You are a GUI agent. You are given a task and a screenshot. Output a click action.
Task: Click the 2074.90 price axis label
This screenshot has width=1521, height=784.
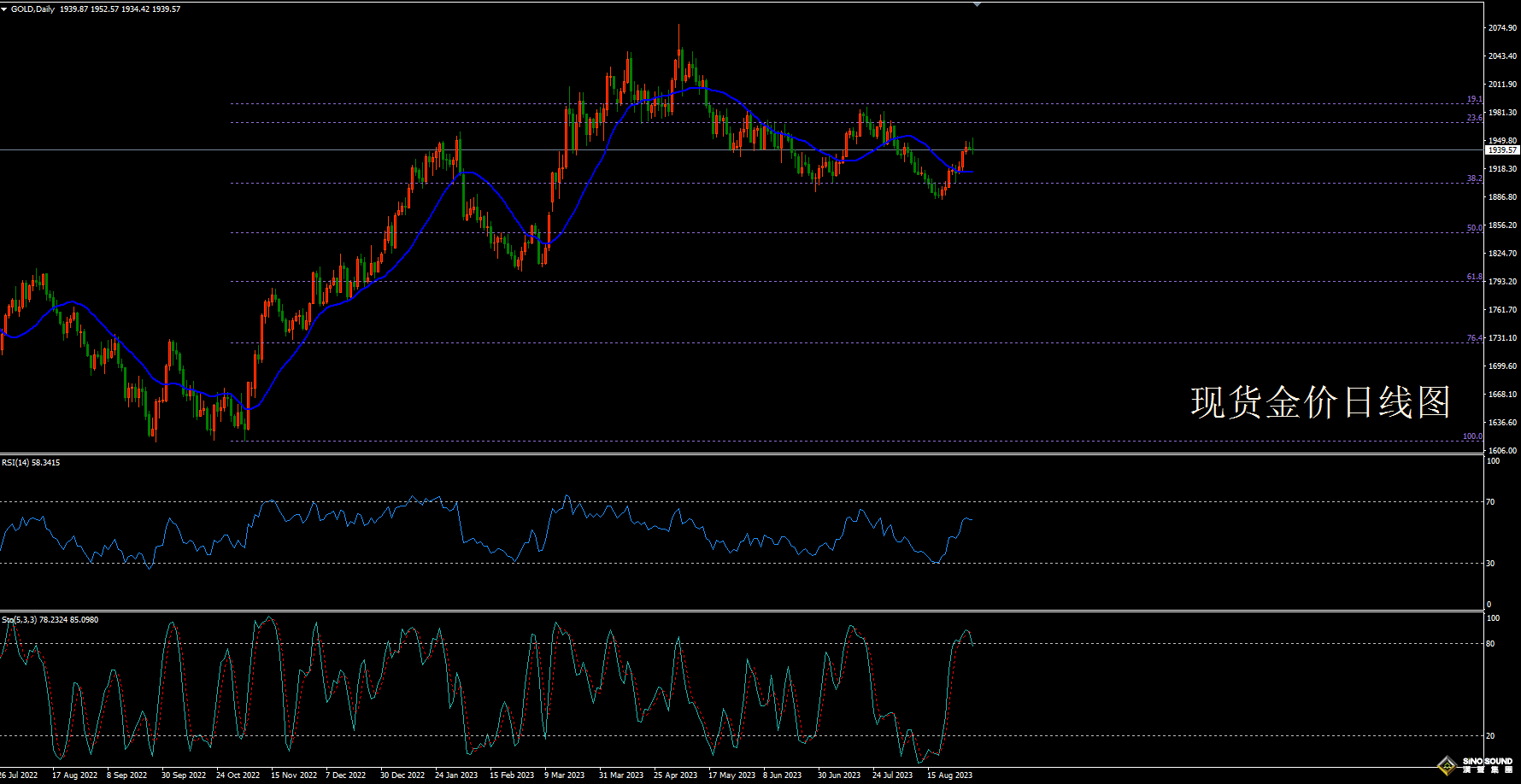pyautogui.click(x=1502, y=28)
